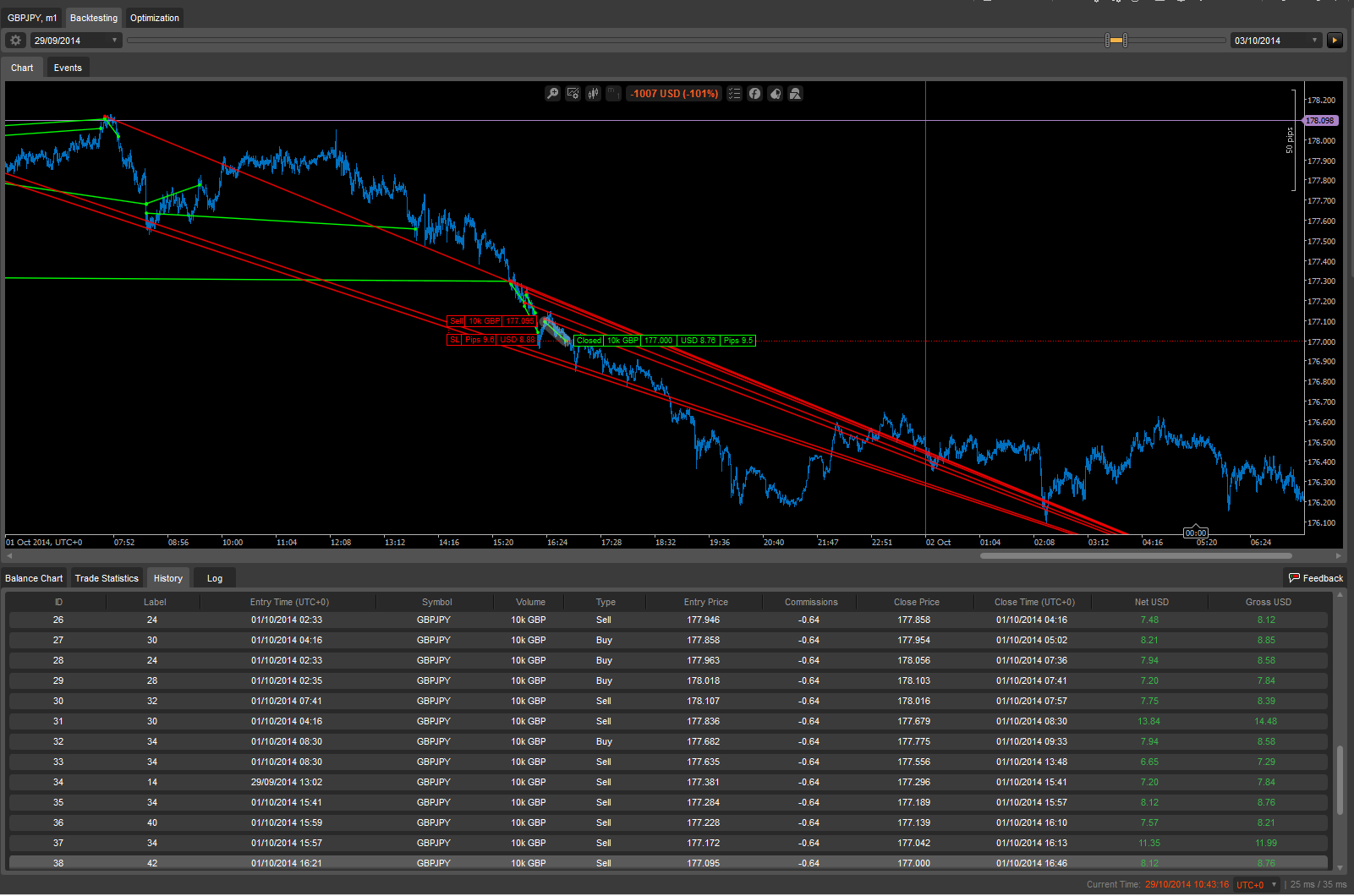Sort history by Volume column header
The height and width of the screenshot is (896, 1354).
[x=531, y=602]
